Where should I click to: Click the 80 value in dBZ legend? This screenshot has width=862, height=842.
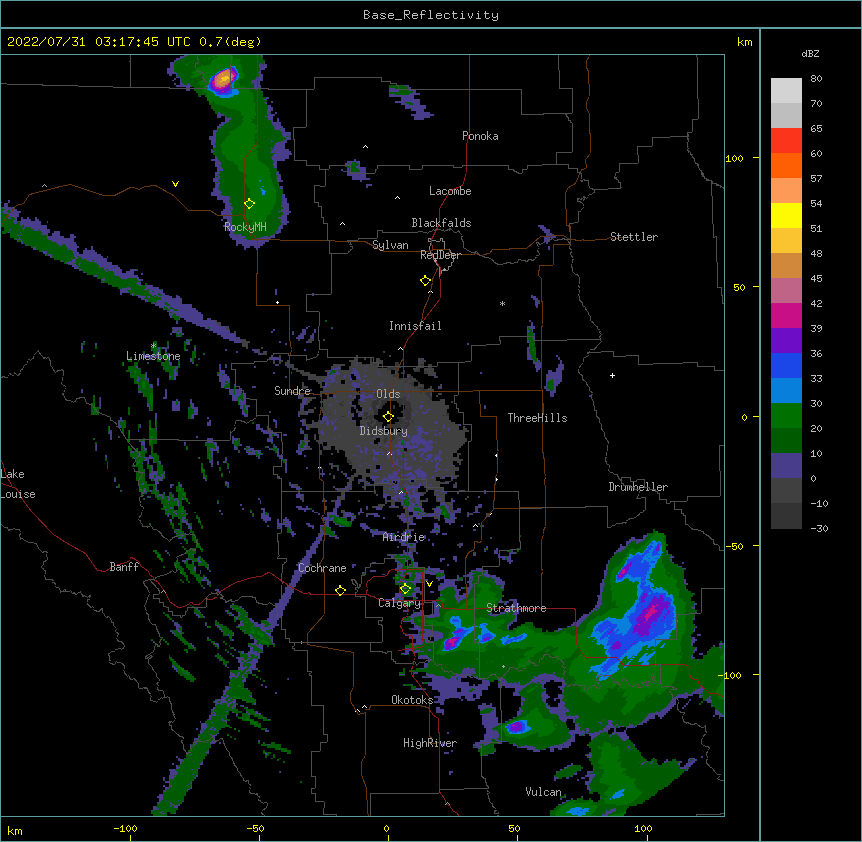click(816, 79)
